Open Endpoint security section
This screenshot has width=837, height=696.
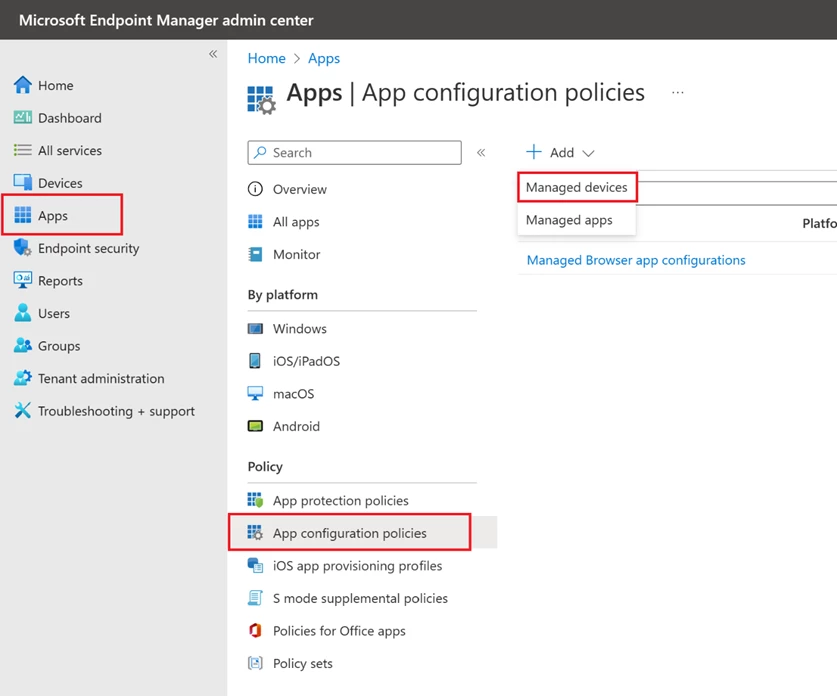pos(87,248)
